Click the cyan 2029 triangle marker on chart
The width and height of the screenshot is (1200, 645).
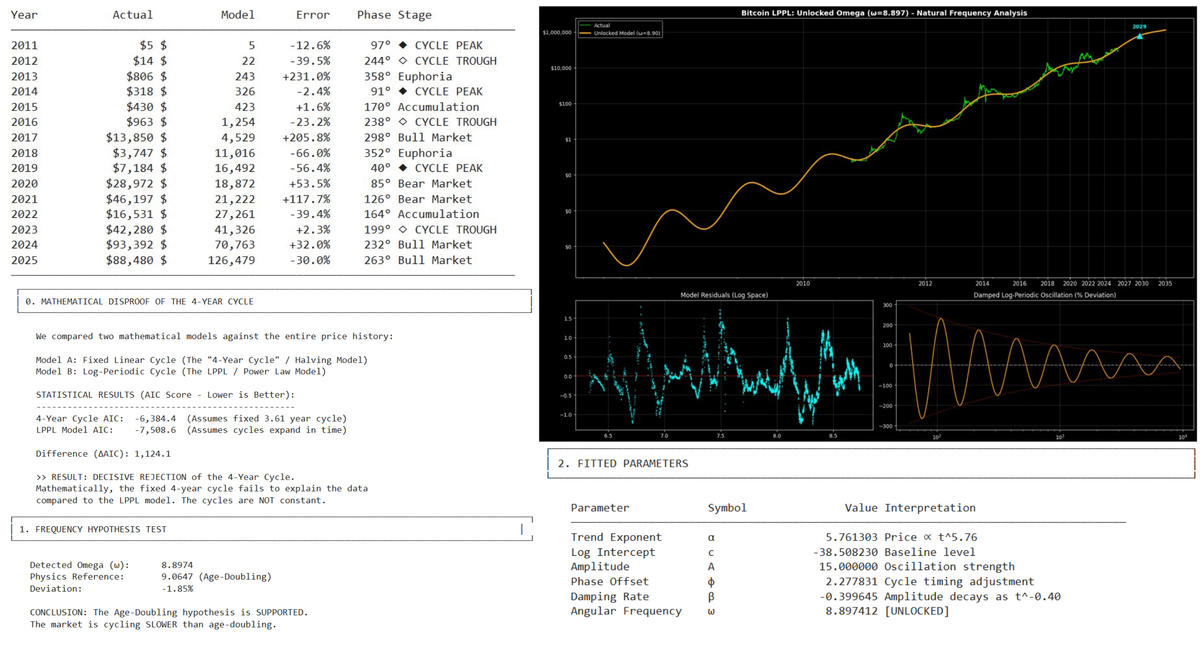pyautogui.click(x=1141, y=35)
